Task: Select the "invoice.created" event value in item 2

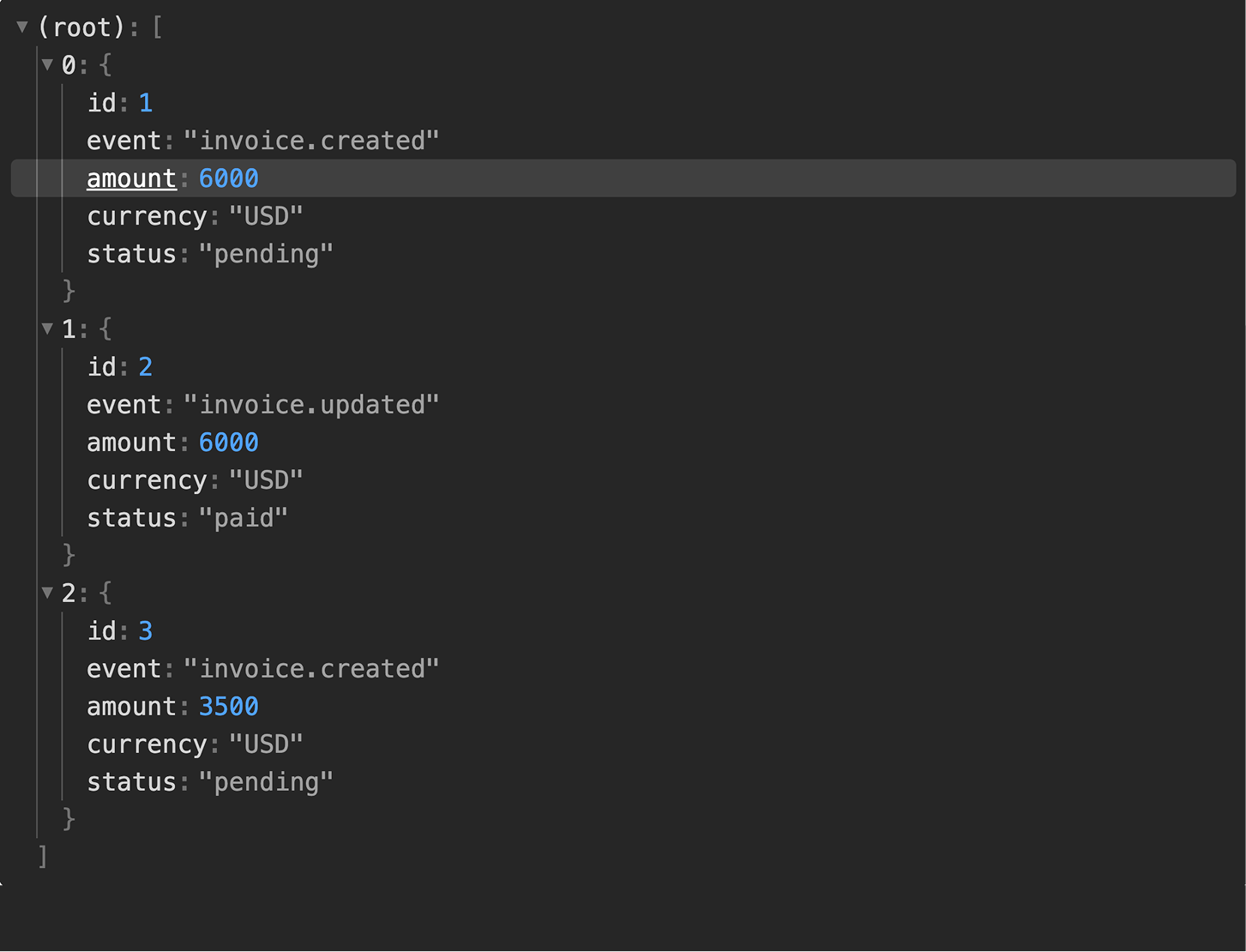Action: 311,669
